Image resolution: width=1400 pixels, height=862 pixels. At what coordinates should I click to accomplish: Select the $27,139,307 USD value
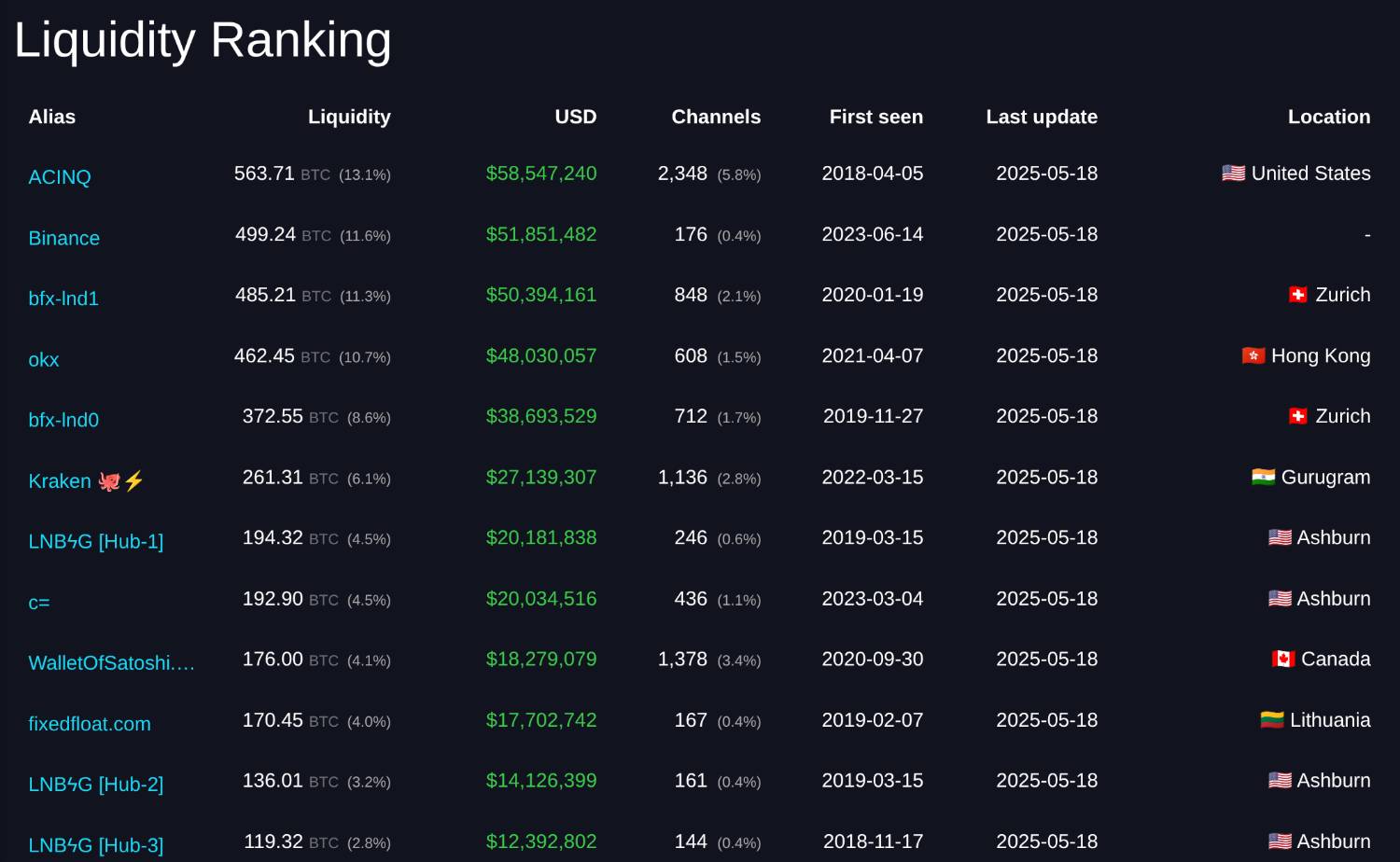[541, 477]
